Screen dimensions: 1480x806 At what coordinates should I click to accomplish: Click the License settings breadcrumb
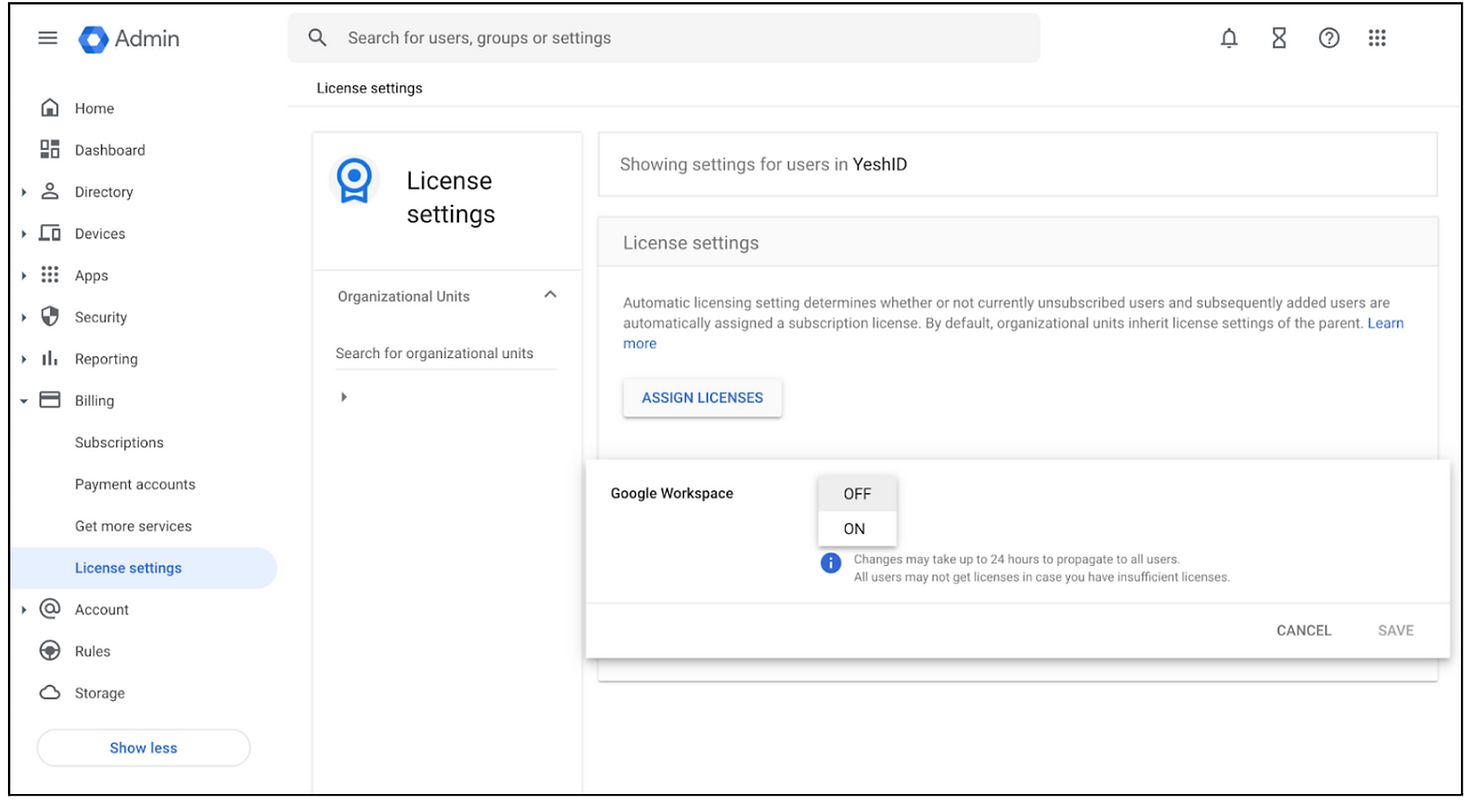click(x=369, y=88)
